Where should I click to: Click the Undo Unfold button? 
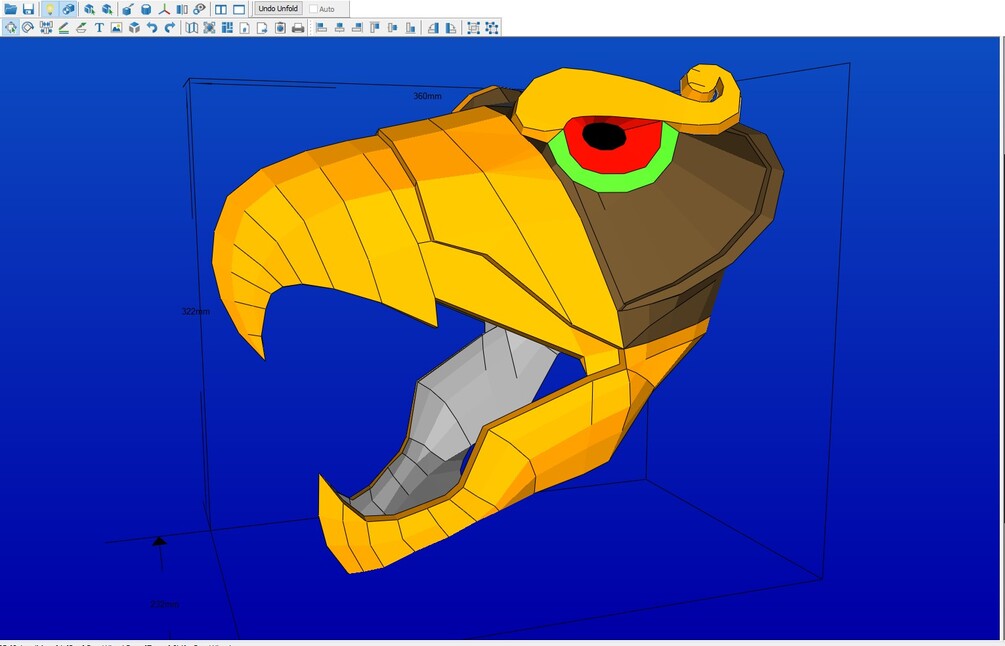278,8
